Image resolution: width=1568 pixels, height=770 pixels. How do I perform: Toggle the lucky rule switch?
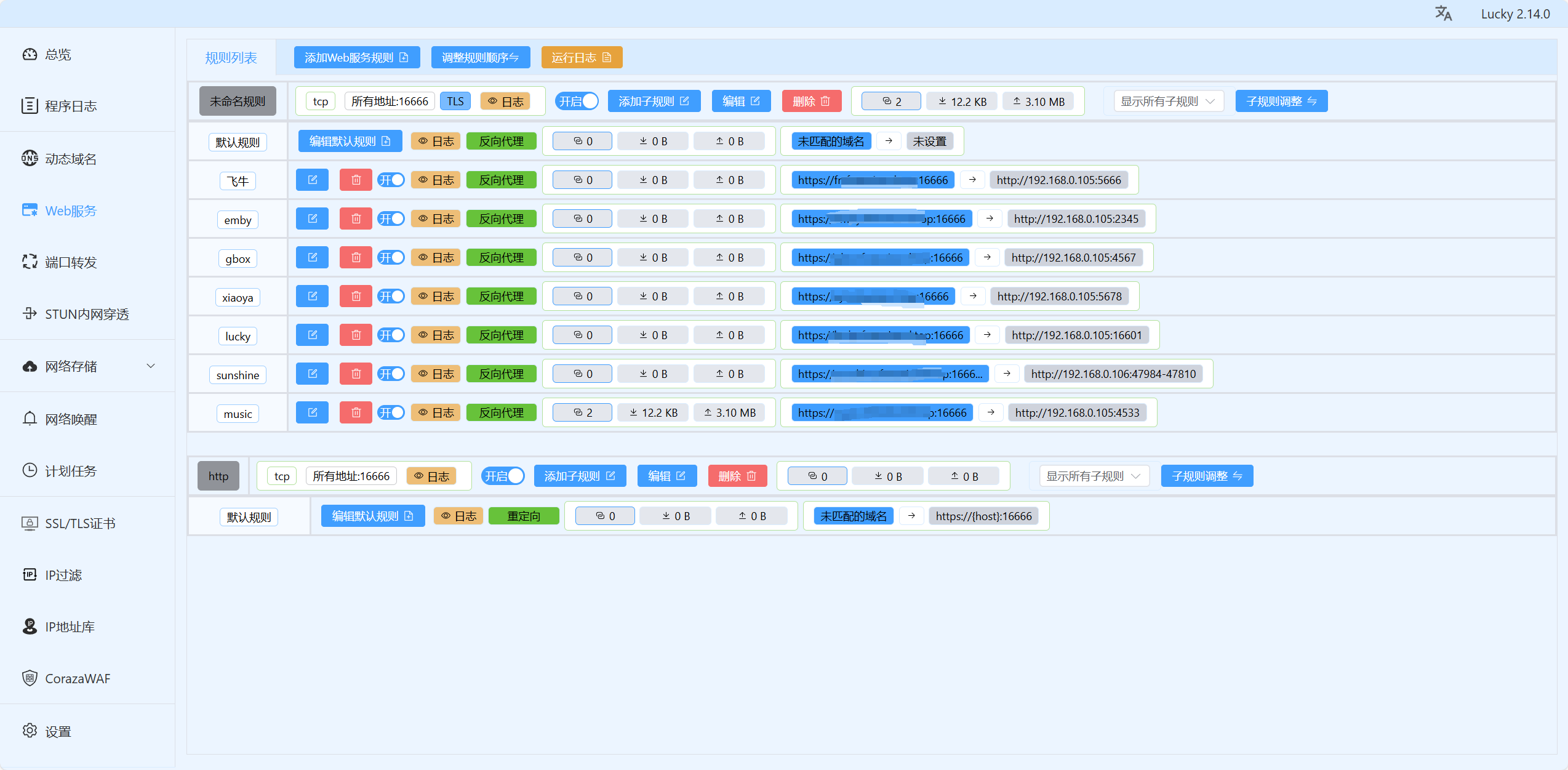click(x=391, y=335)
